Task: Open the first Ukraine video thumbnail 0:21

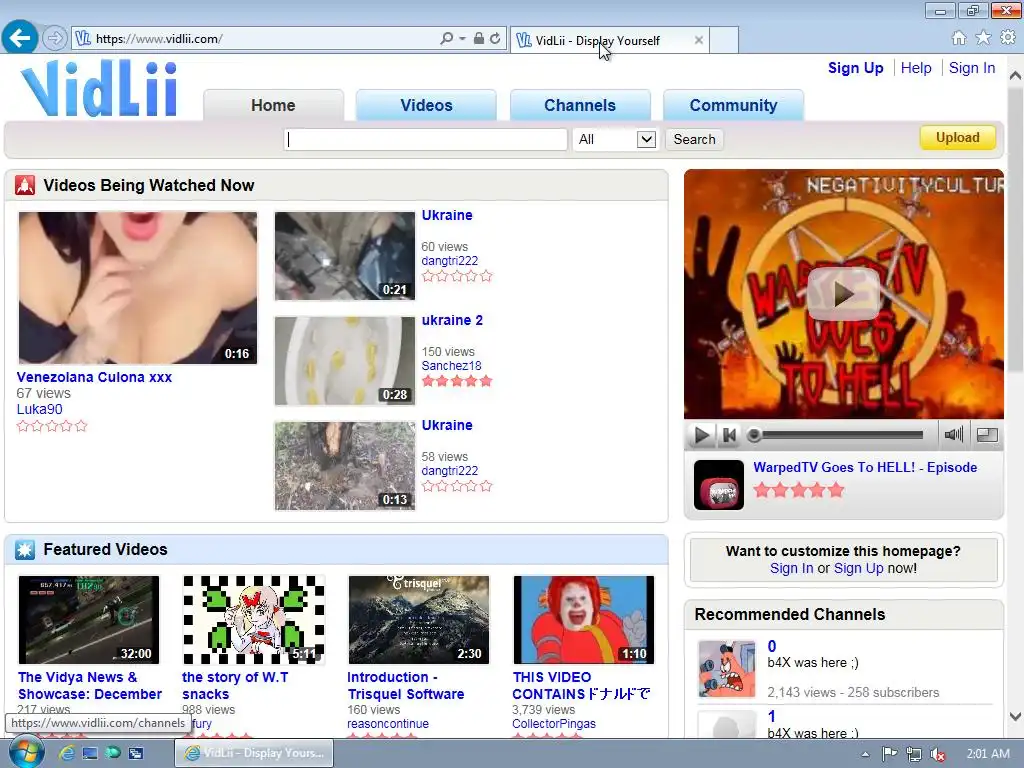Action: click(345, 256)
